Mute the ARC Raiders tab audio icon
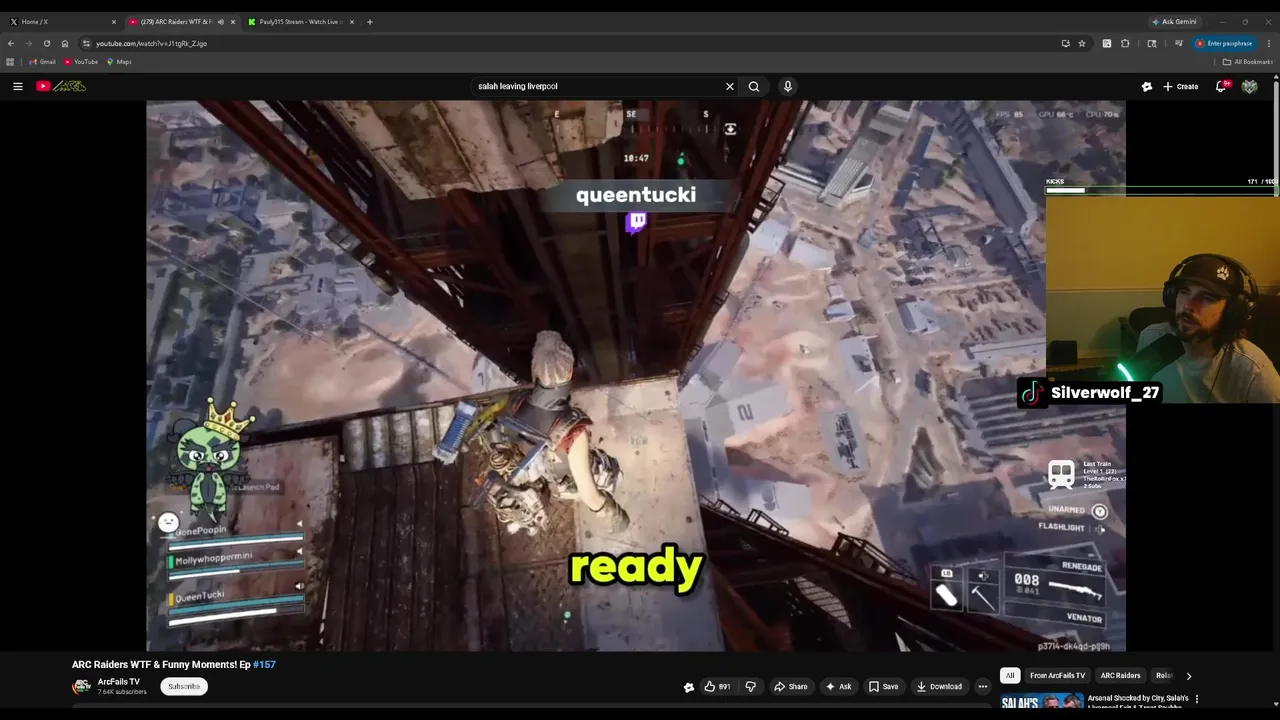 pyautogui.click(x=221, y=21)
